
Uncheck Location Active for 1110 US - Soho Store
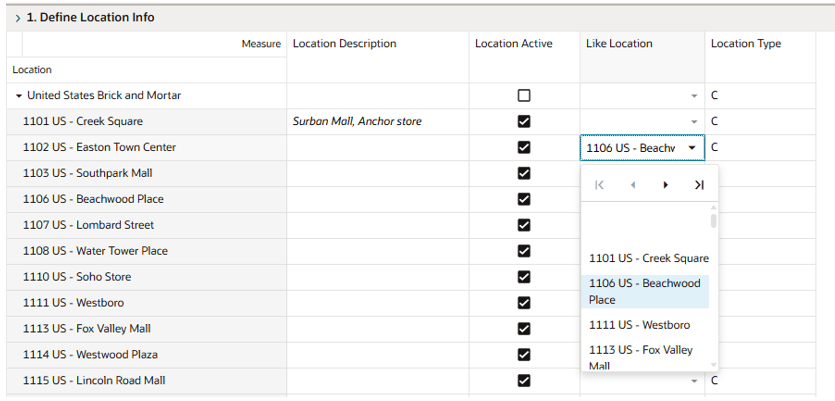524,277
